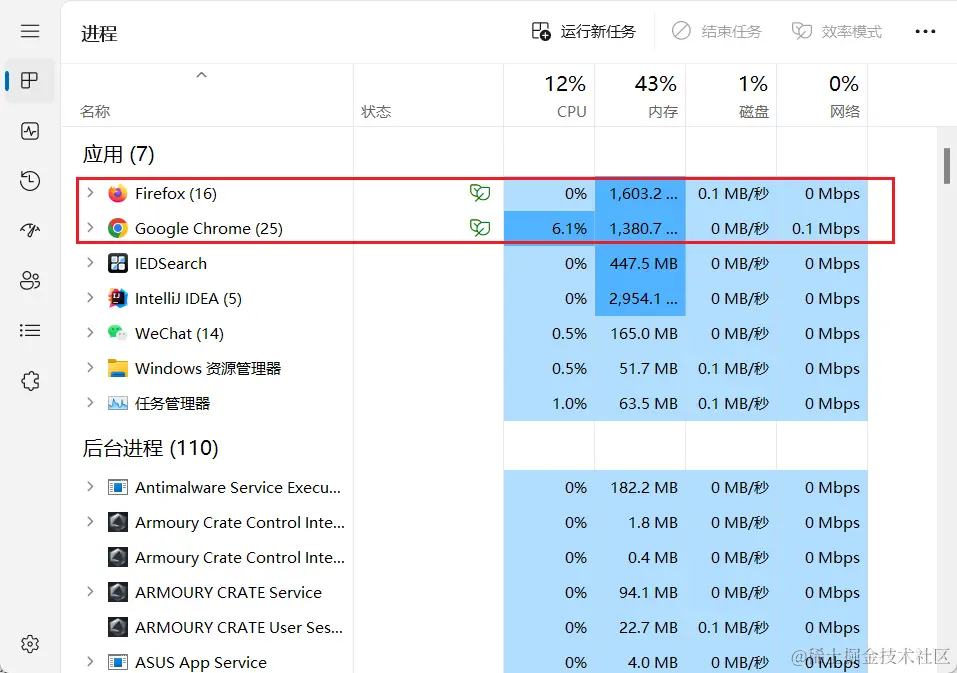Click the IntelliJ IDEA app icon
The width and height of the screenshot is (957, 673).
point(118,298)
